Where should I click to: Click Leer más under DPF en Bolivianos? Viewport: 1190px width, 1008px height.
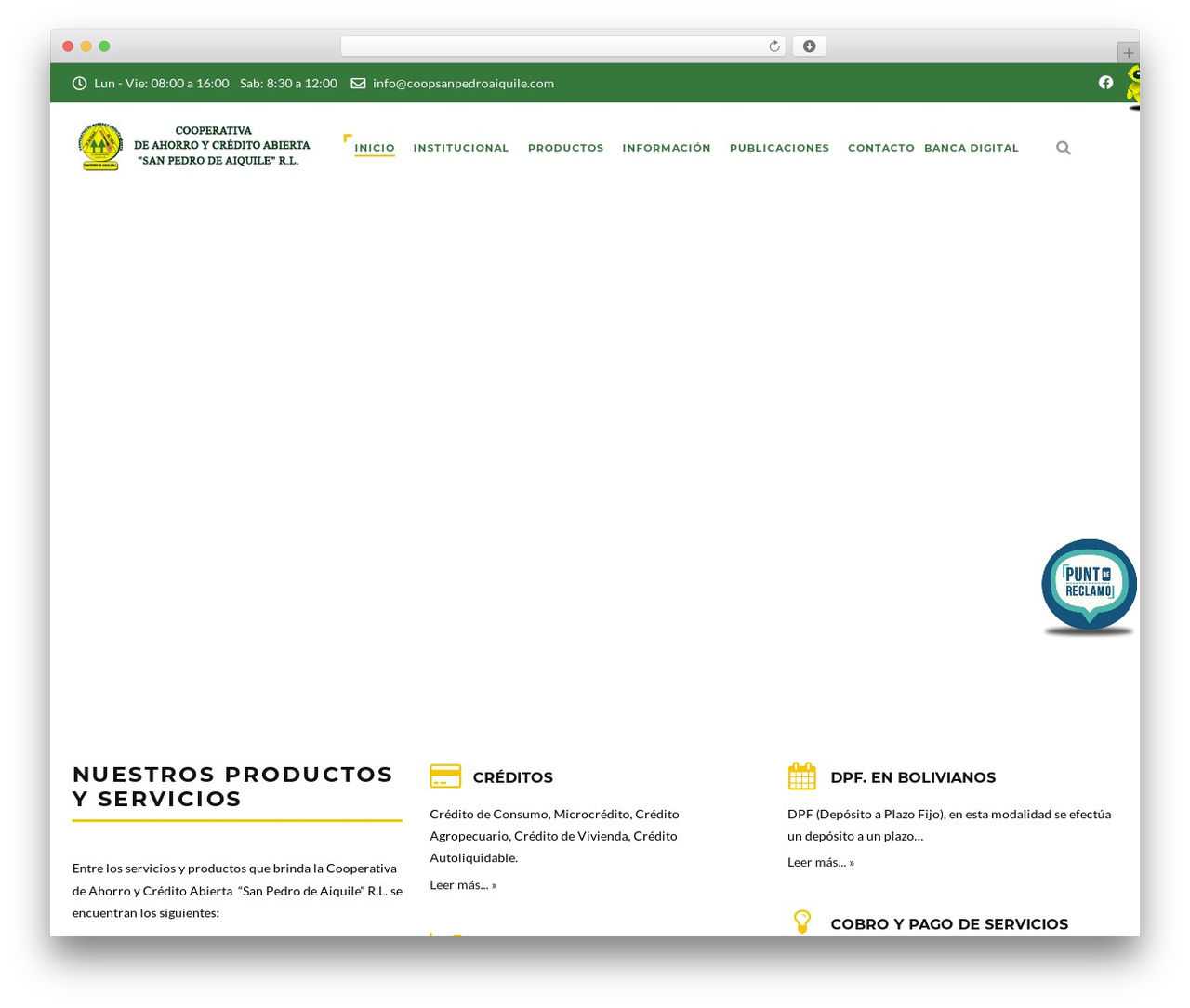[821, 863]
